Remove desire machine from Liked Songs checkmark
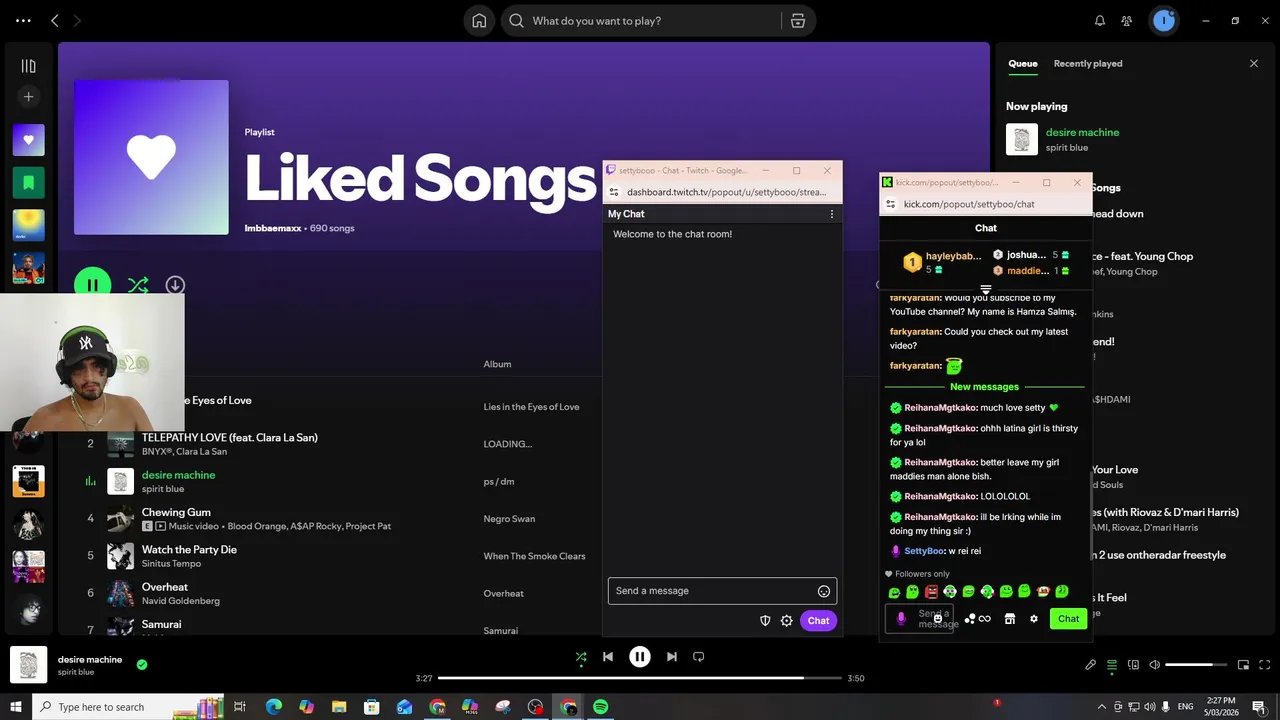Image resolution: width=1280 pixels, height=720 pixels. (x=142, y=664)
